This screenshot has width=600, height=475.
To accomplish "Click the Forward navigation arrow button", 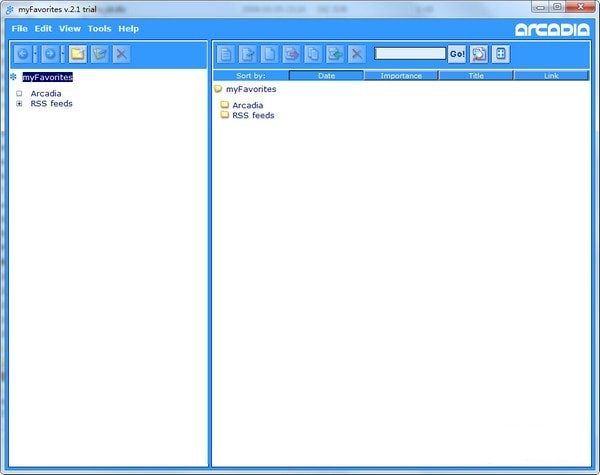I will click(50, 54).
